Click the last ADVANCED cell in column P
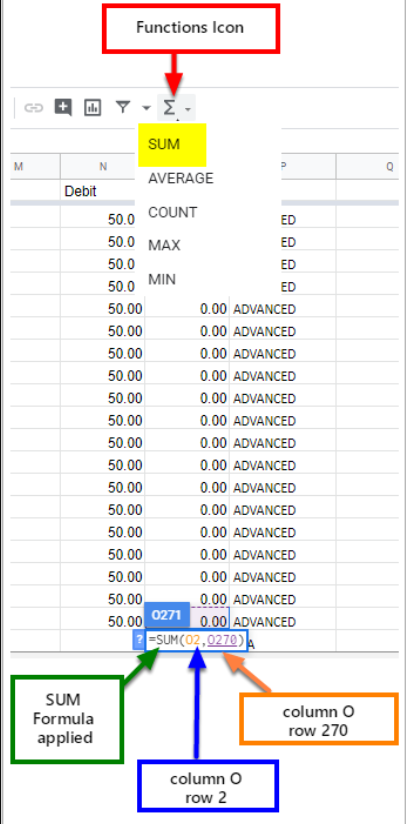The height and width of the screenshot is (824, 406). coord(264,622)
